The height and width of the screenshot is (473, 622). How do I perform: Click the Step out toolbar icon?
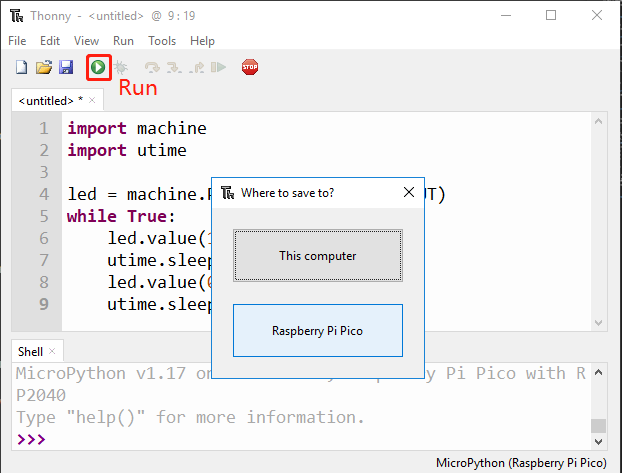pos(196,67)
